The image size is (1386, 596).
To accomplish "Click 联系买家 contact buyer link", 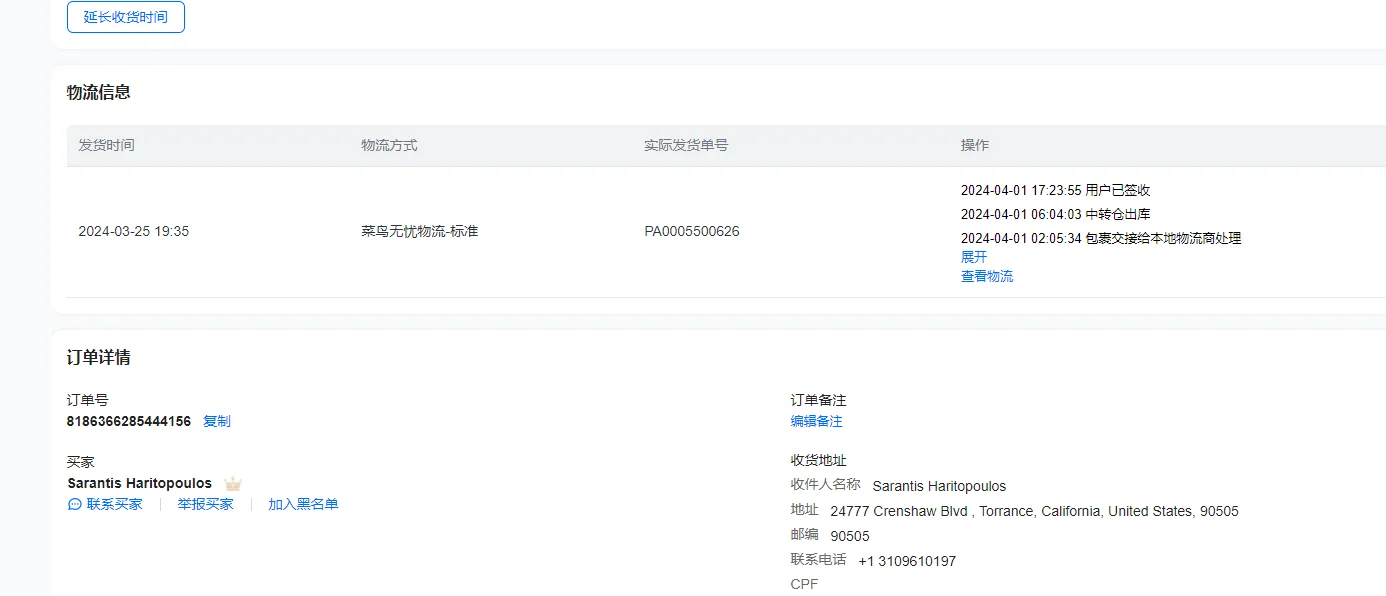I will click(115, 504).
